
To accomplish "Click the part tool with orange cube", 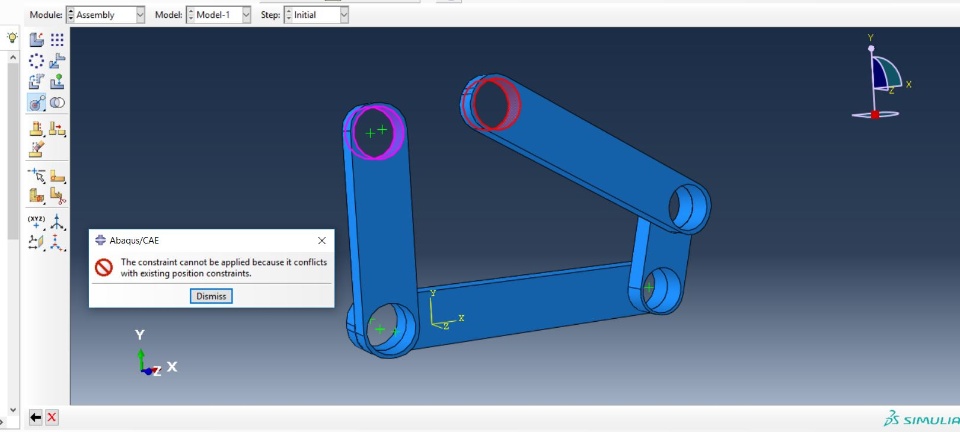I will (x=37, y=196).
